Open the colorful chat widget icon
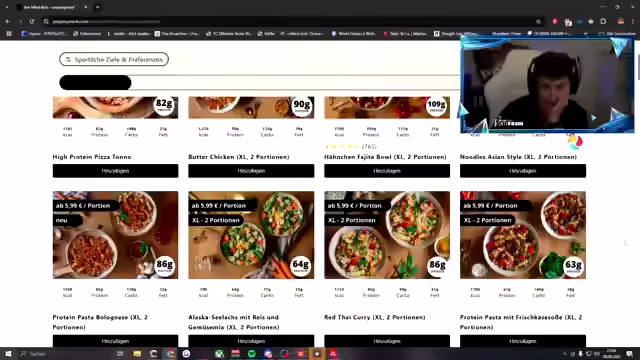Screen dimensions: 640x360 [x=575, y=142]
